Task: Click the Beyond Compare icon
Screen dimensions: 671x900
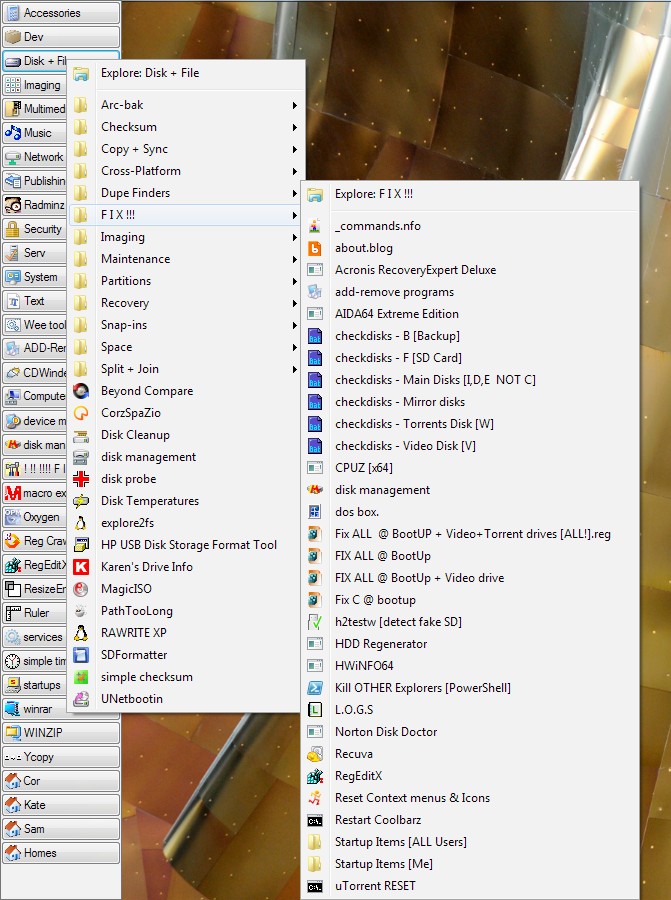Action: [x=81, y=391]
